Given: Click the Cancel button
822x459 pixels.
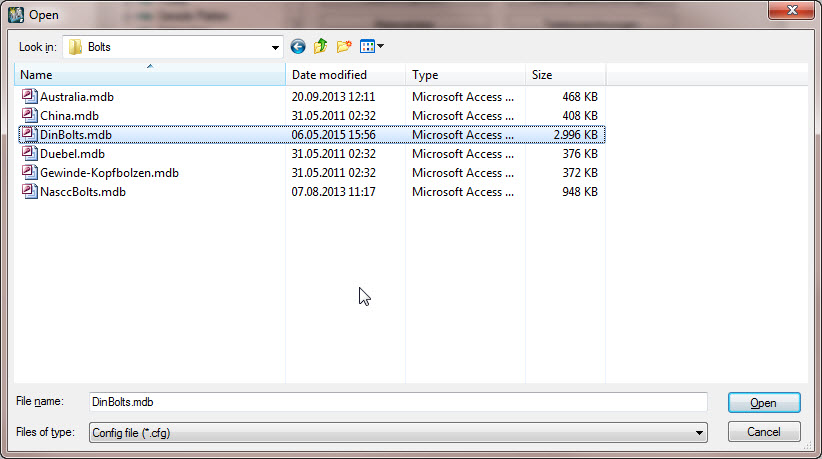Looking at the screenshot, I should click(764, 432).
